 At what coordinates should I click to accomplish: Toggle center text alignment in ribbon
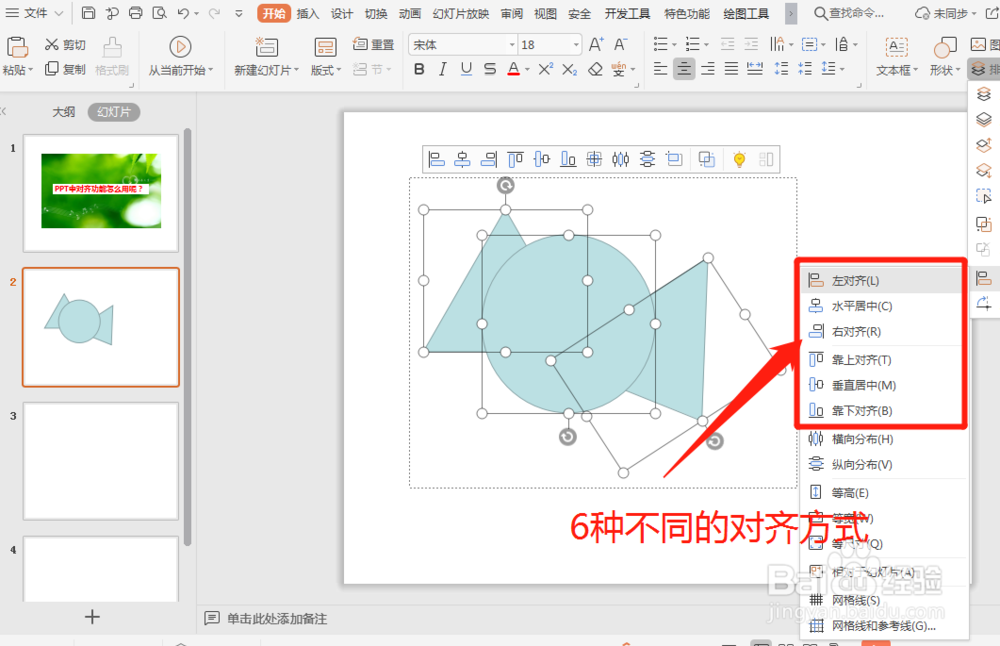pos(684,69)
